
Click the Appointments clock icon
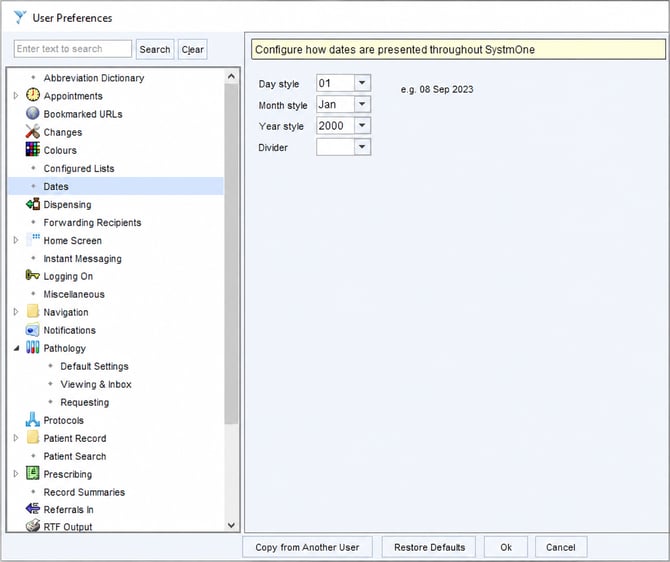(x=33, y=95)
